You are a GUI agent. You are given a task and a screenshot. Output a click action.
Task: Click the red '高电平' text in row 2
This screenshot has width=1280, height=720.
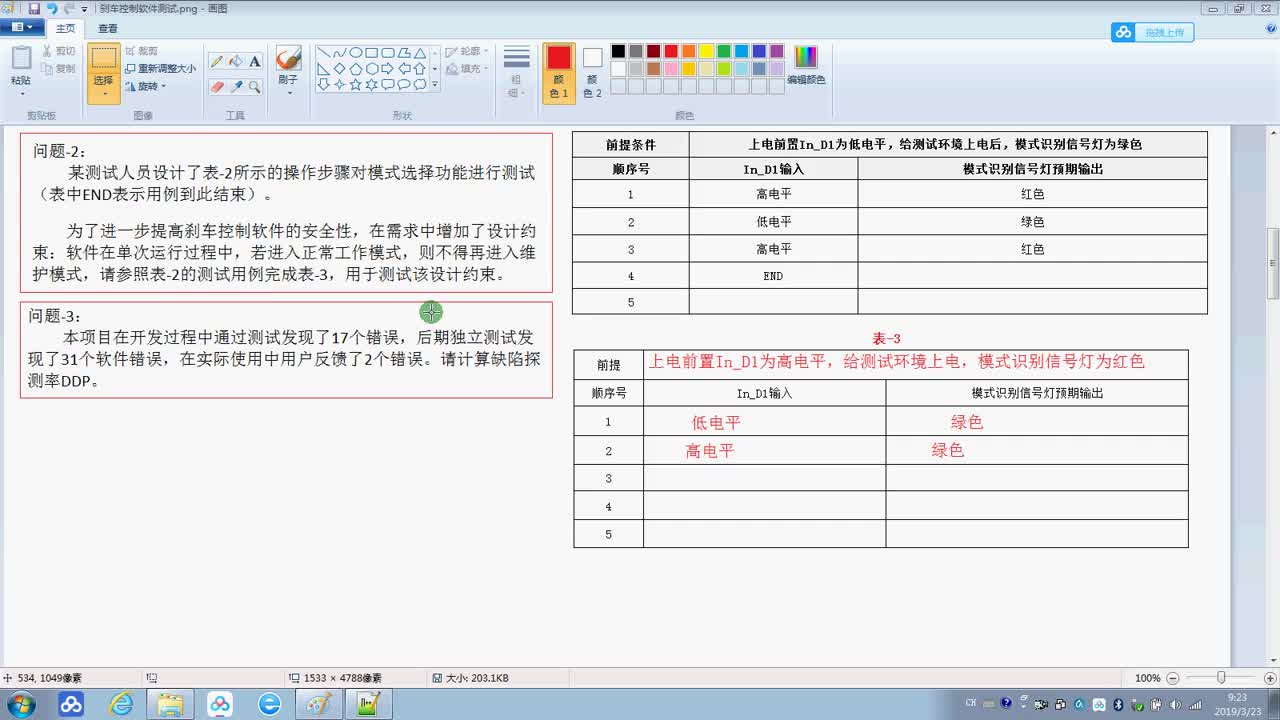pos(710,451)
